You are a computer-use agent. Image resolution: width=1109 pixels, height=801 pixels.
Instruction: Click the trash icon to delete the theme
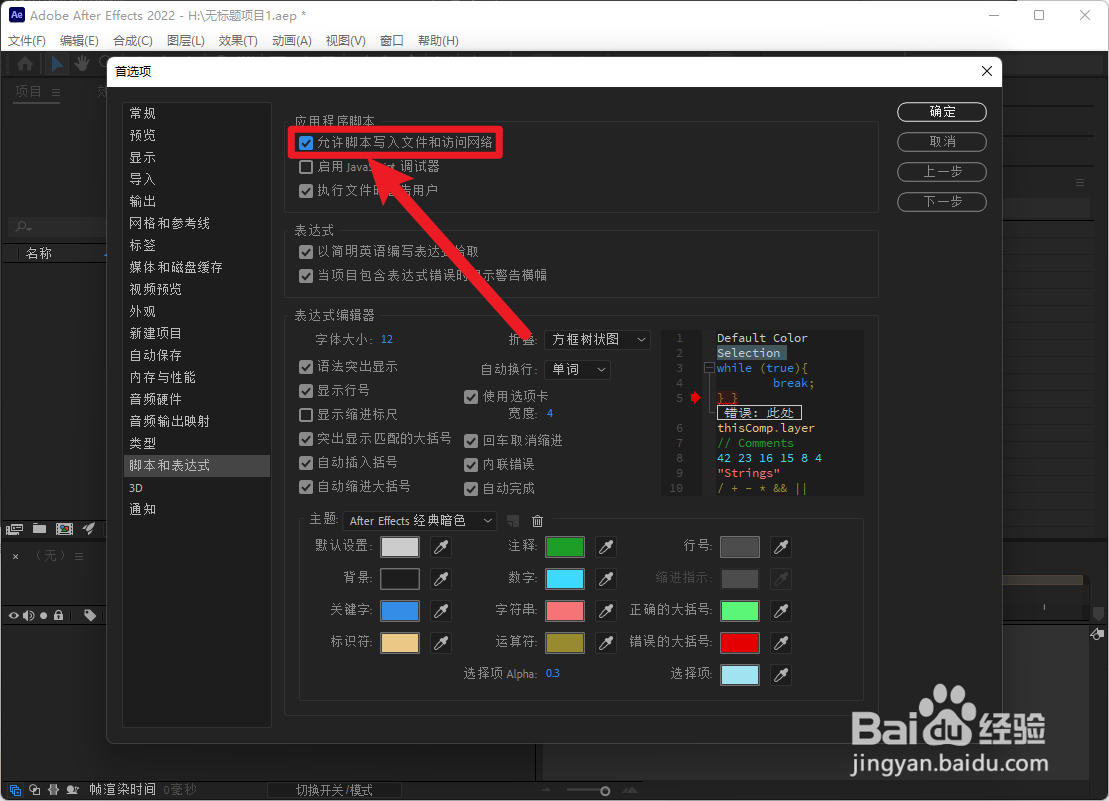(x=538, y=521)
